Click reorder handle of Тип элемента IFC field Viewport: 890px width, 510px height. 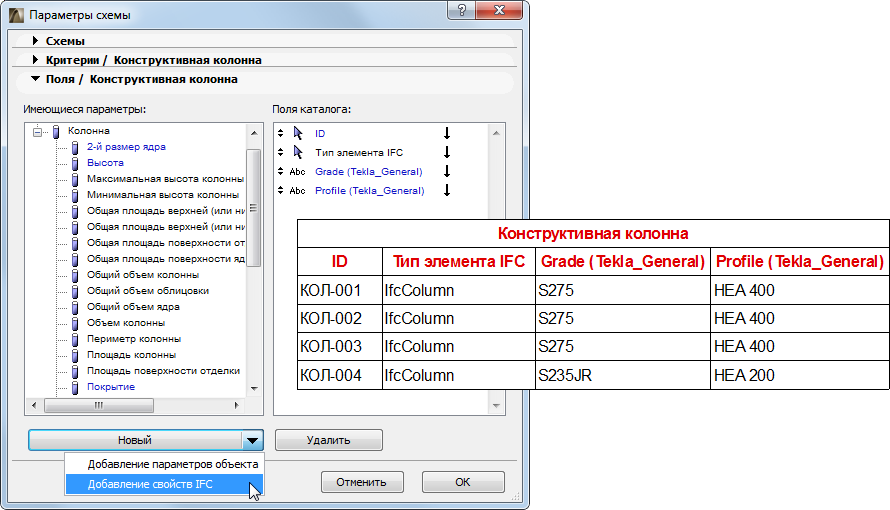coord(280,152)
